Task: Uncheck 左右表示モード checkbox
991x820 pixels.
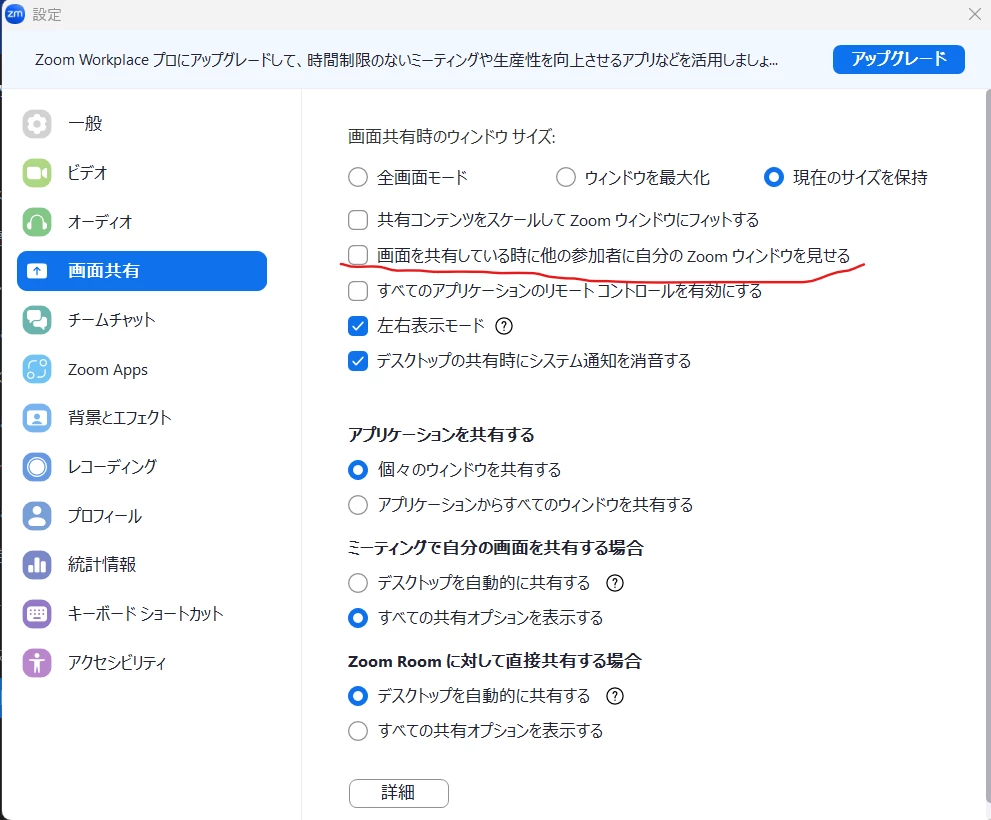Action: 358,326
